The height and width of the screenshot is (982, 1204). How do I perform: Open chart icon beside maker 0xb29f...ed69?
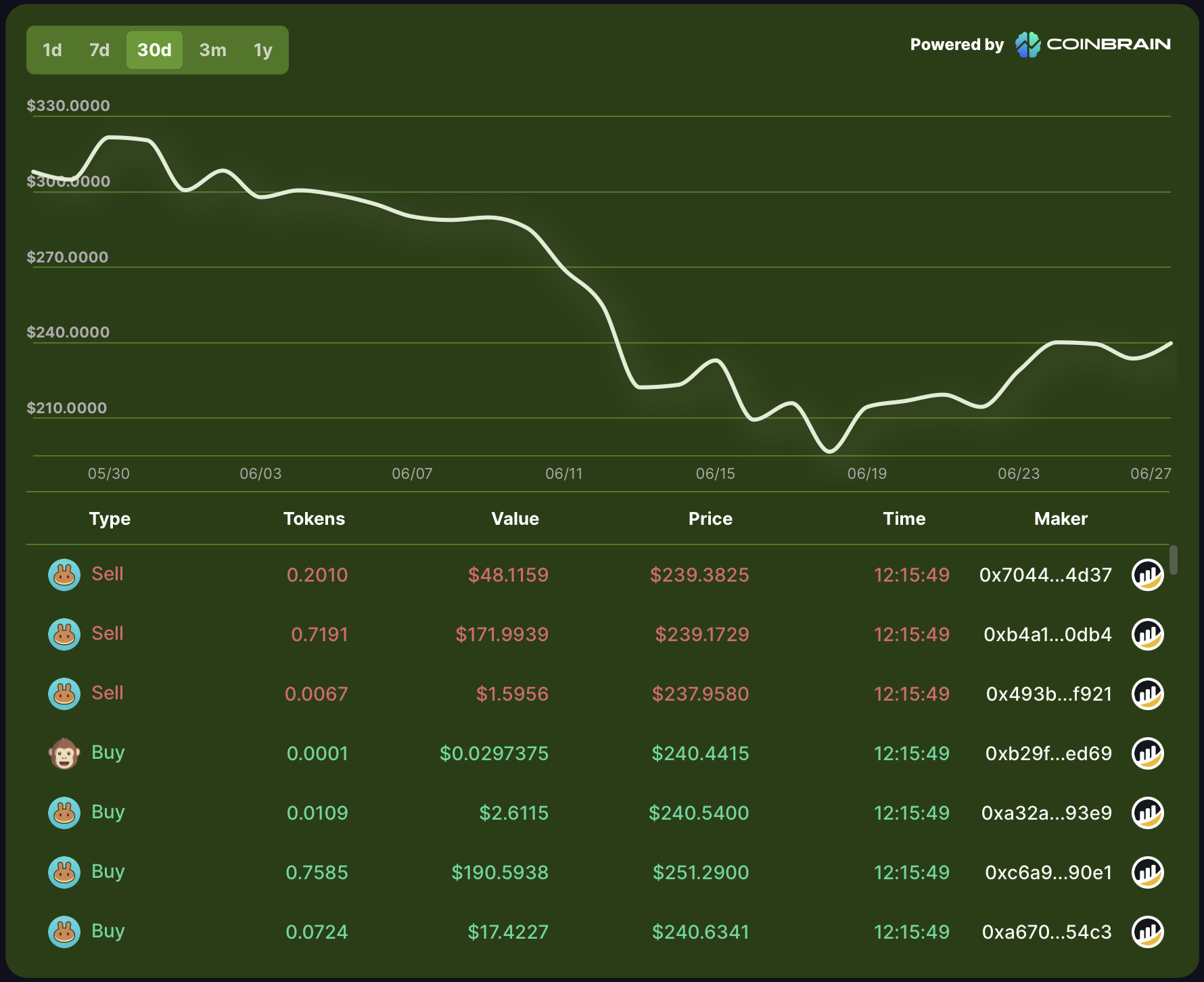pyautogui.click(x=1148, y=753)
